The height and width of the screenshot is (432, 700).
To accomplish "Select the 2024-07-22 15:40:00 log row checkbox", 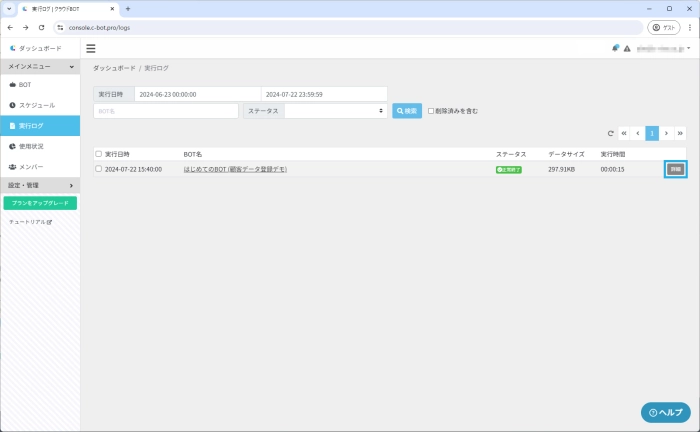I will 98,169.
